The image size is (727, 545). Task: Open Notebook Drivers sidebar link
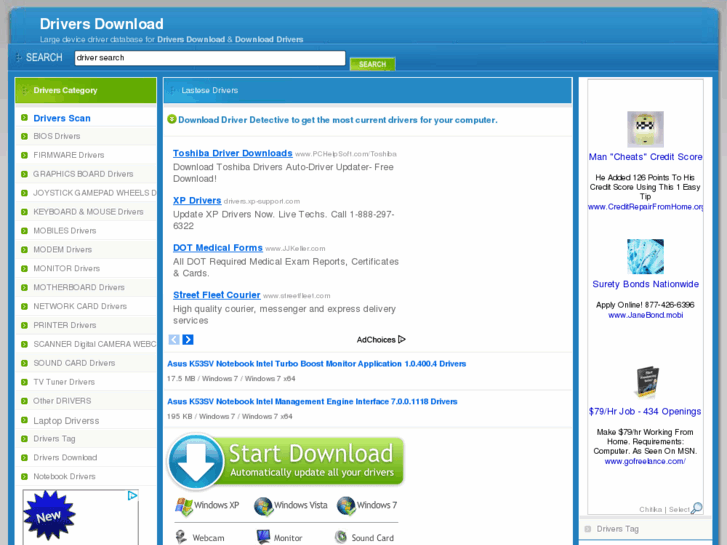point(64,477)
